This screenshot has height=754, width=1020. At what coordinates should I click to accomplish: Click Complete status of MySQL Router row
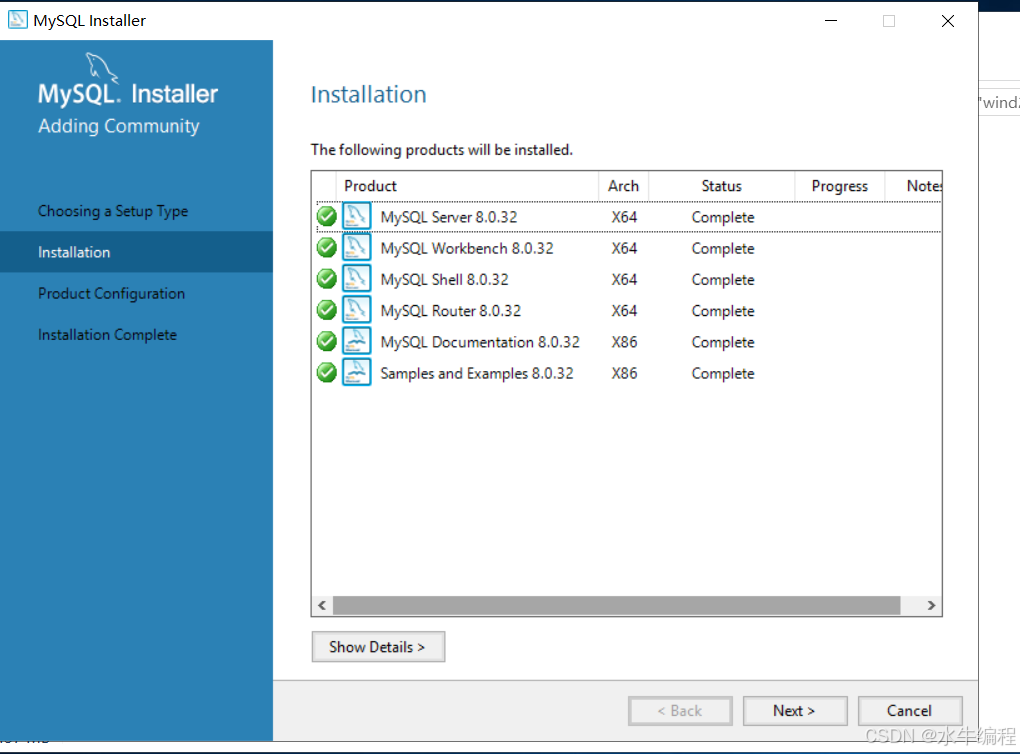(723, 311)
